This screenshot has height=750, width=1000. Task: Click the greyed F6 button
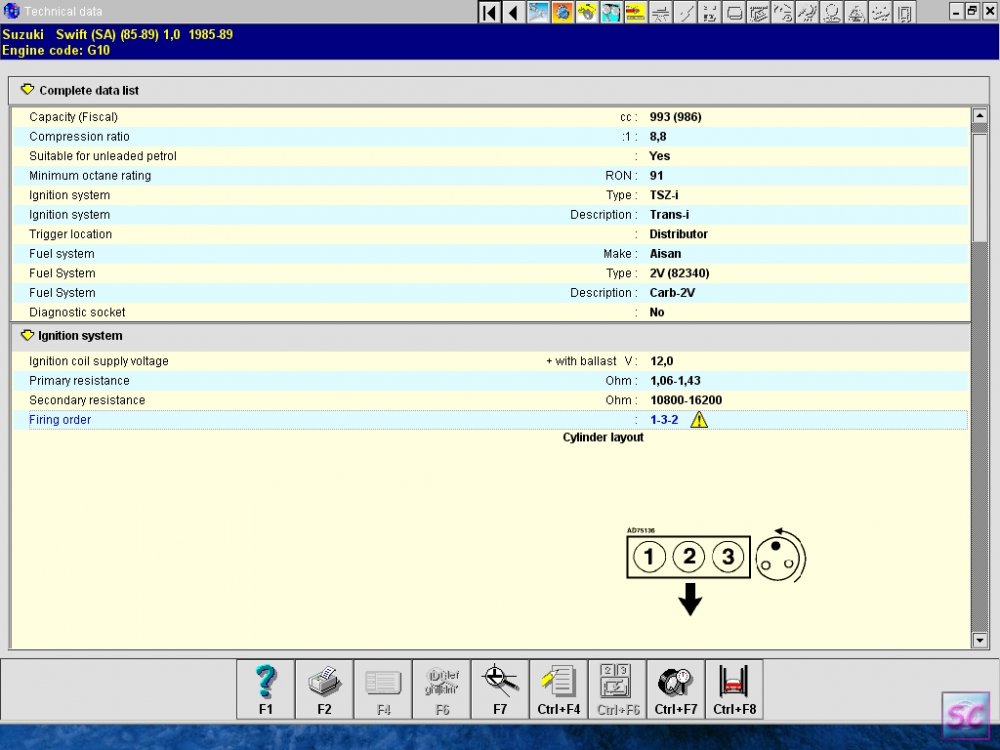(x=442, y=689)
